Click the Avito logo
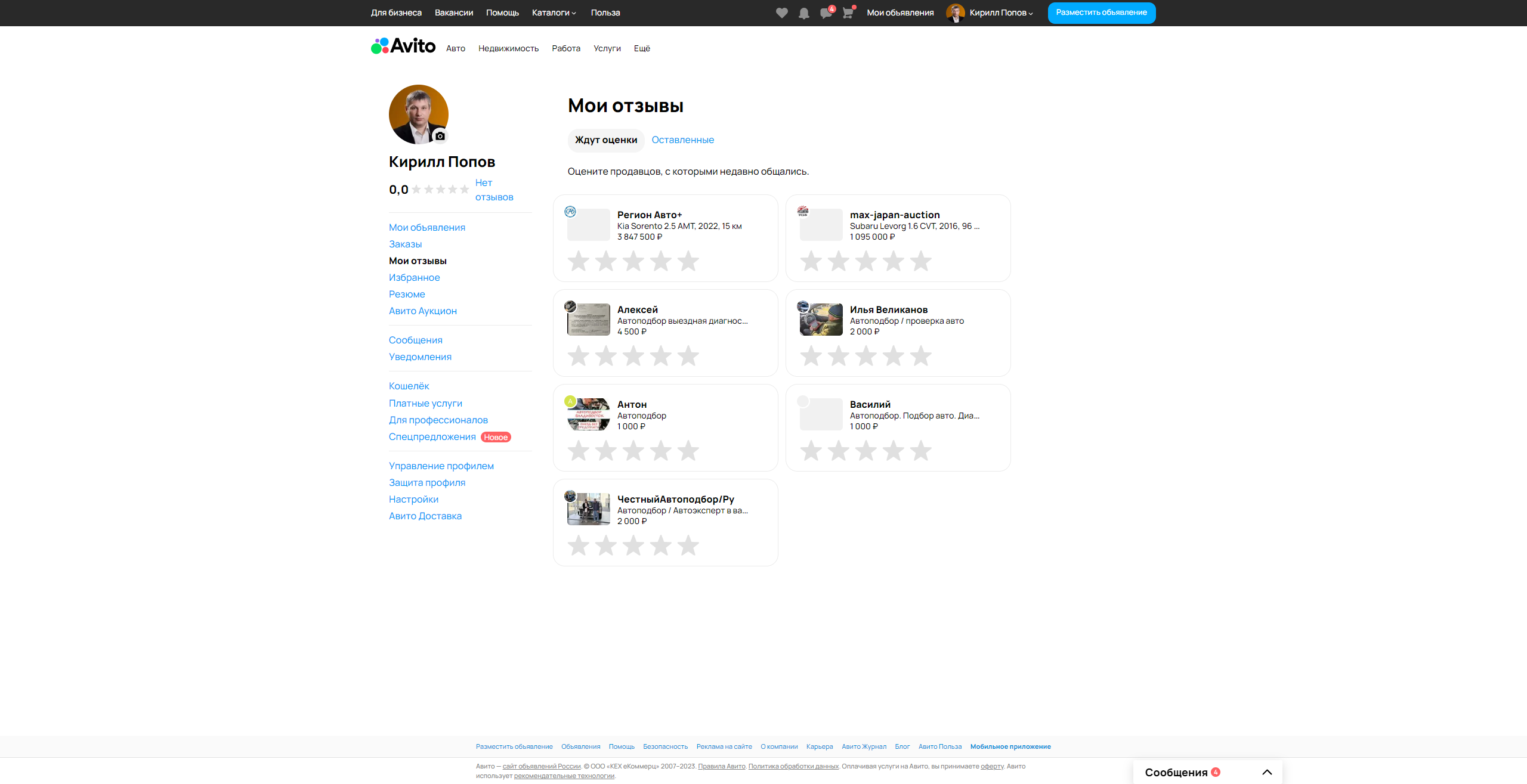Screen dimensions: 1527x784 click(x=403, y=46)
